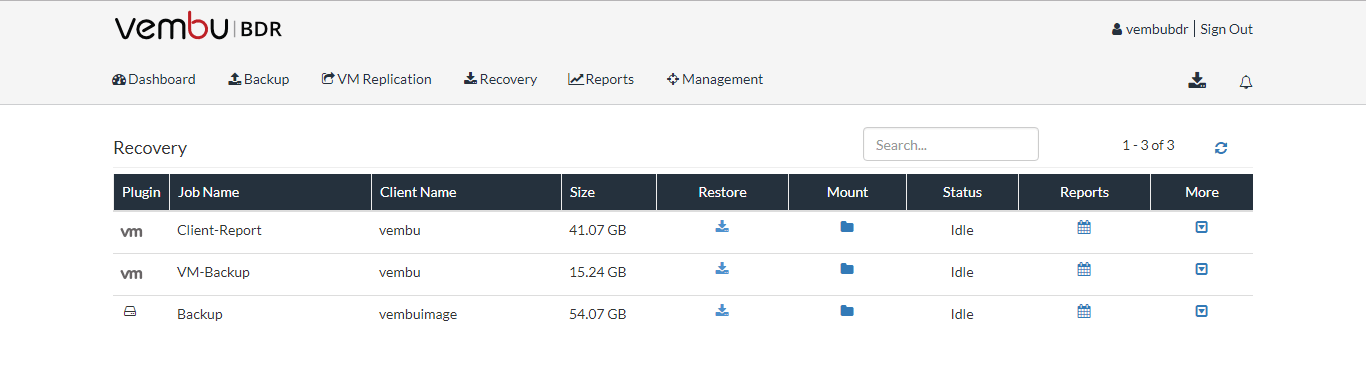Click the 1 - 3 of 3 counter
Image resolution: width=1366 pixels, height=383 pixels.
coord(1148,145)
